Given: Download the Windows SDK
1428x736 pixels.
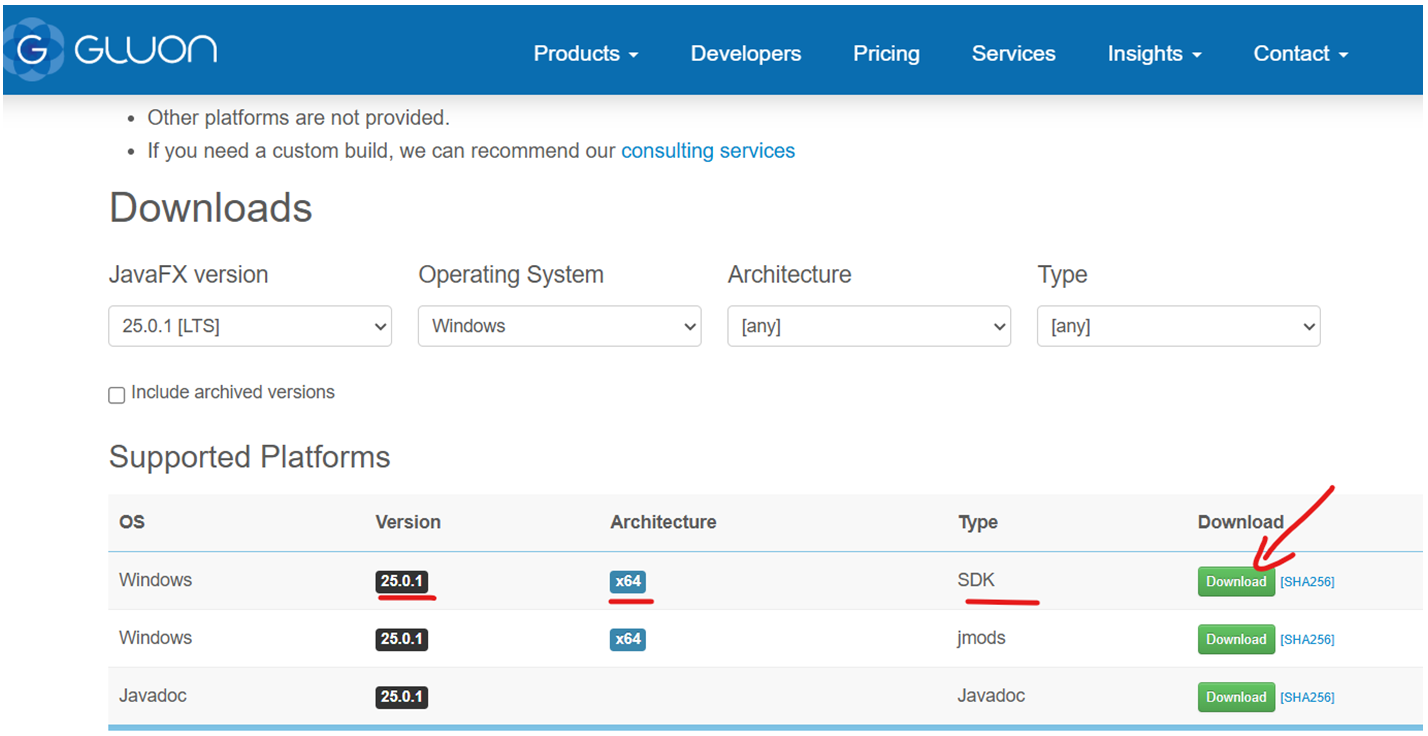Looking at the screenshot, I should 1236,581.
